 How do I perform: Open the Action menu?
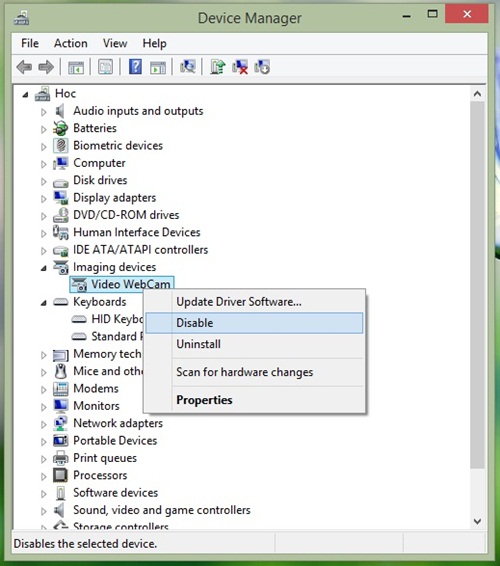(71, 43)
